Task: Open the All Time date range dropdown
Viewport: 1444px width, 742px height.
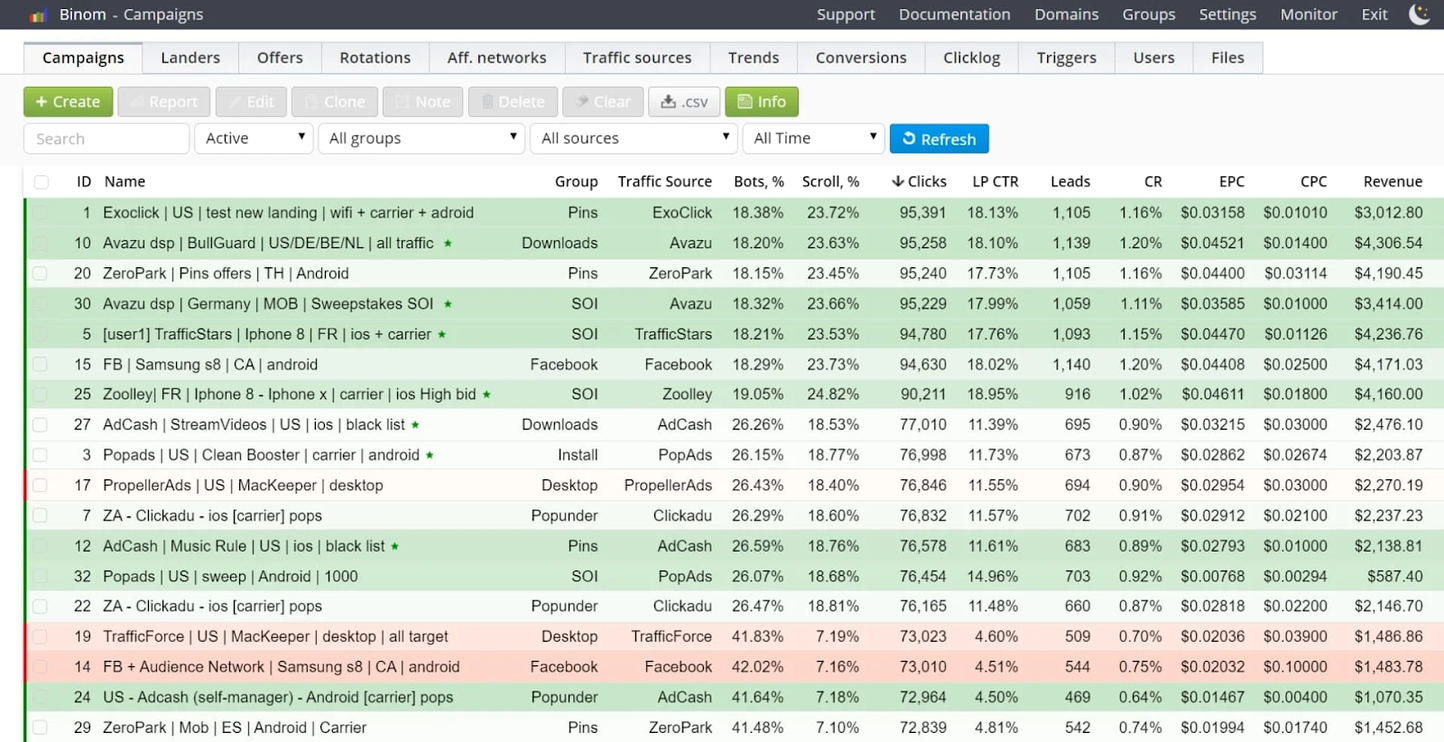Action: [813, 139]
